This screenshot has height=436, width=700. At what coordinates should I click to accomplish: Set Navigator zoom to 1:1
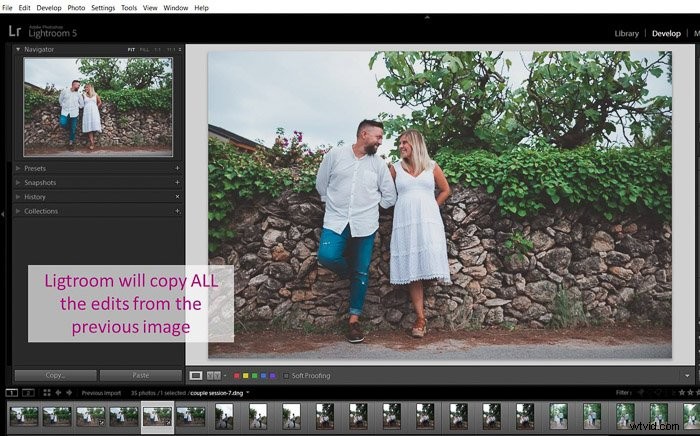[157, 50]
